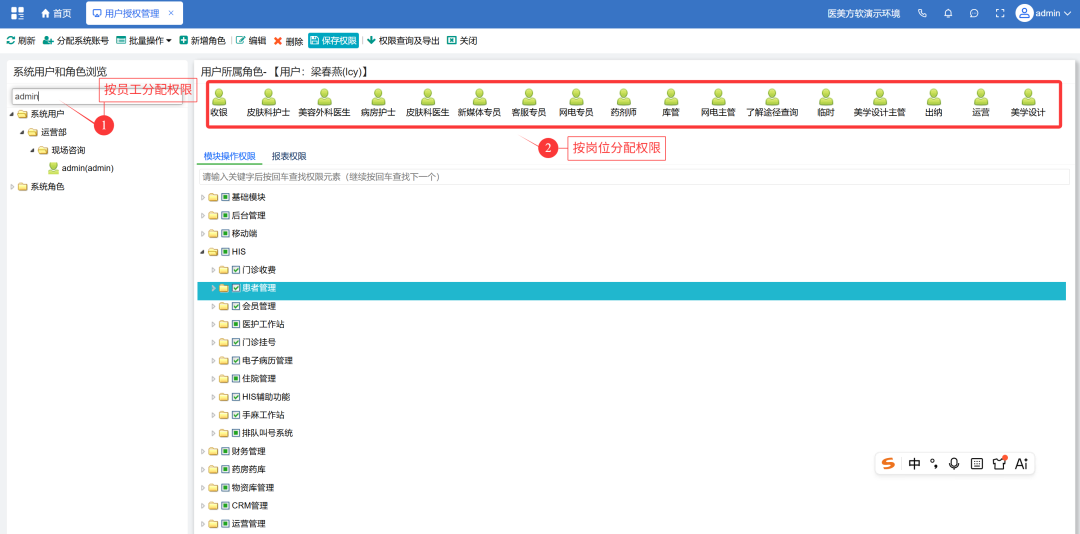Select the 网电主管 role icon
Image resolution: width=1080 pixels, height=534 pixels.
click(x=718, y=96)
